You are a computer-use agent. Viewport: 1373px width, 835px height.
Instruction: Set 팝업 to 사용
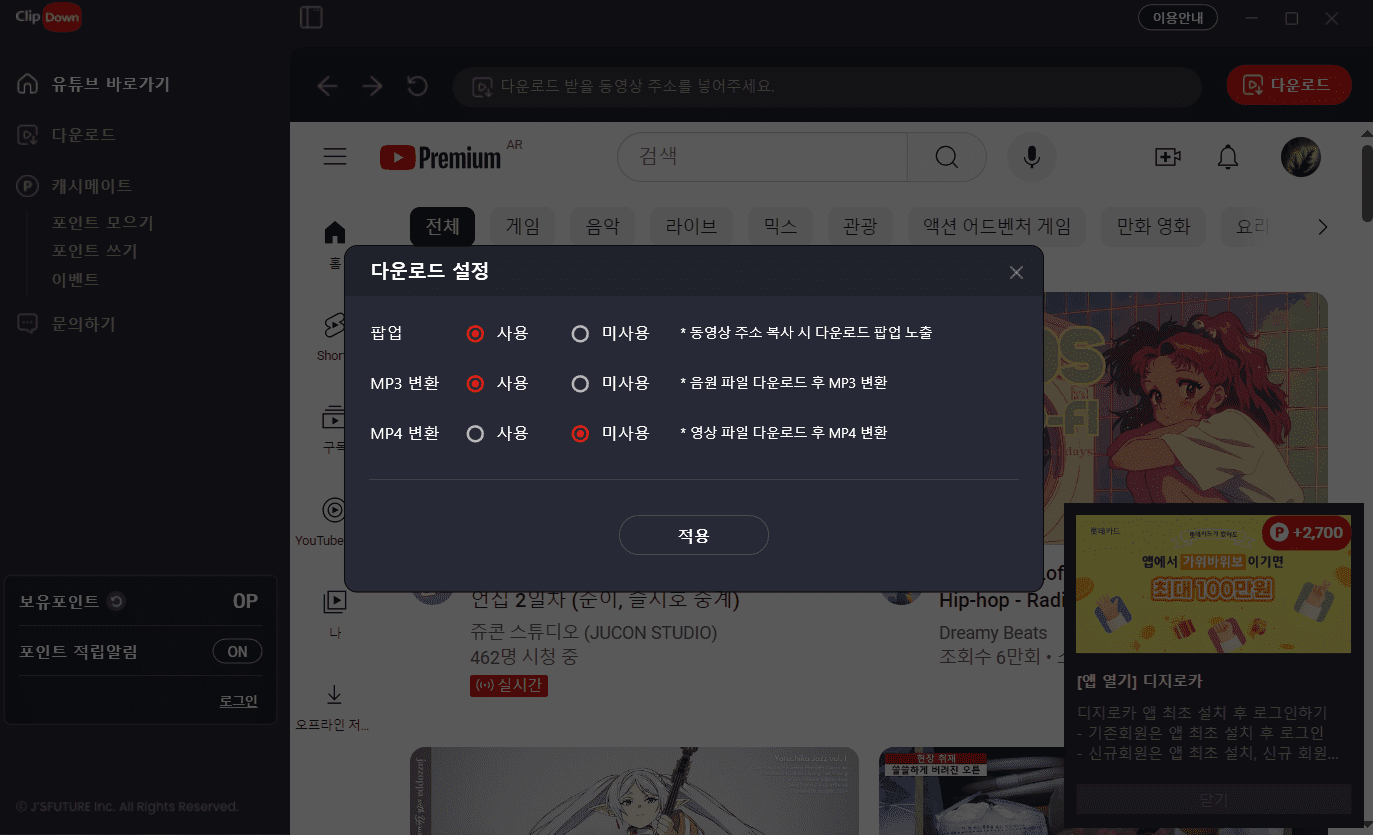[x=475, y=333]
